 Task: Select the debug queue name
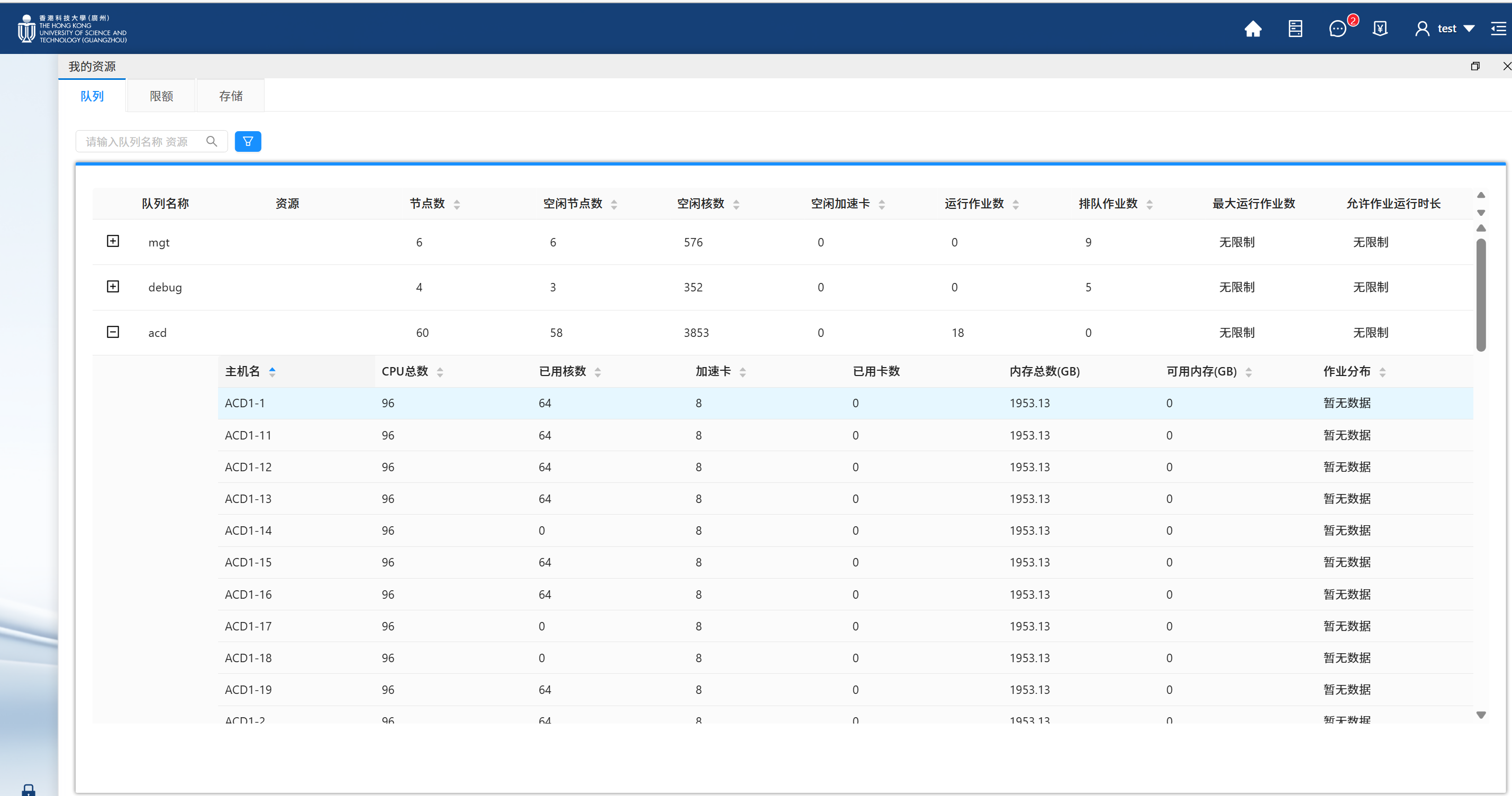tap(165, 287)
